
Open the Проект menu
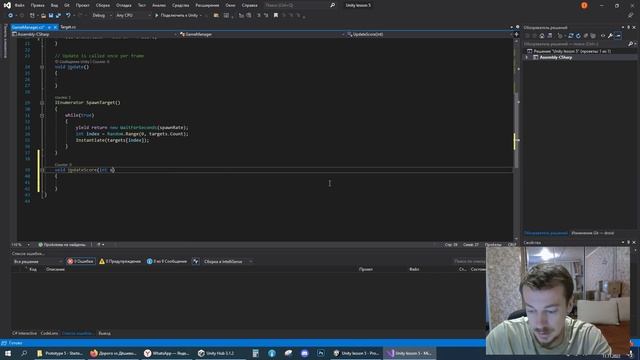[82, 5]
